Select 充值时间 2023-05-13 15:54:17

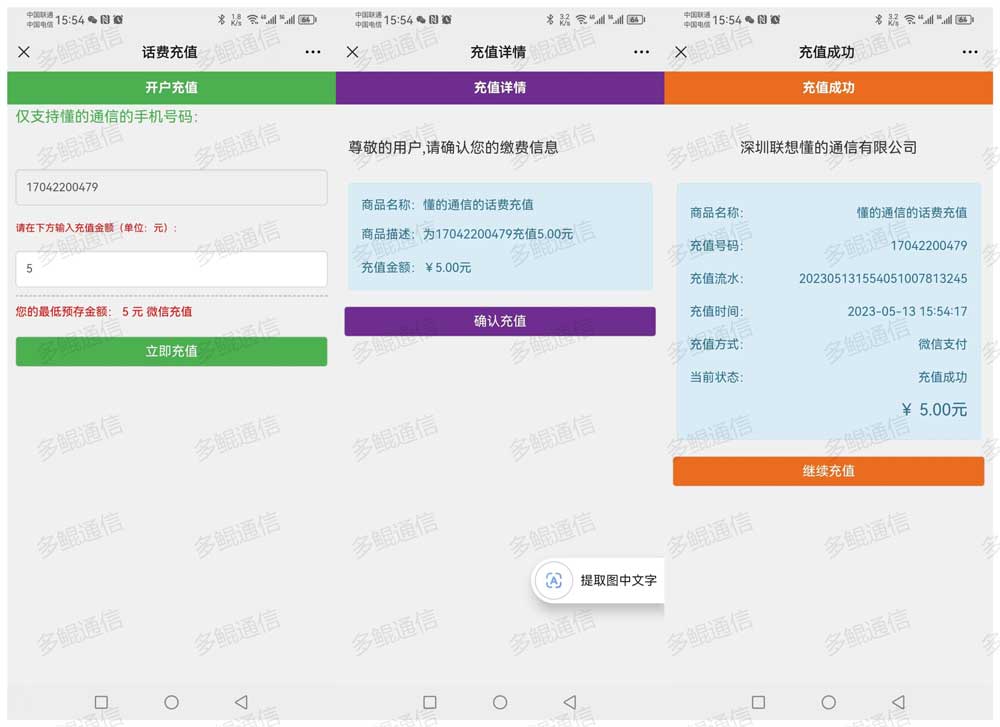907,311
